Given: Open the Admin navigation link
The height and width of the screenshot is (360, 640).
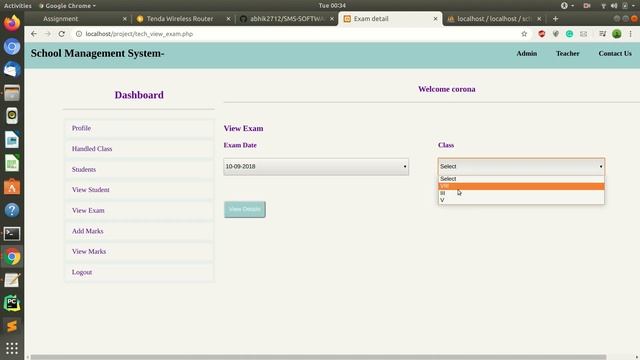Looking at the screenshot, I should coord(527,53).
